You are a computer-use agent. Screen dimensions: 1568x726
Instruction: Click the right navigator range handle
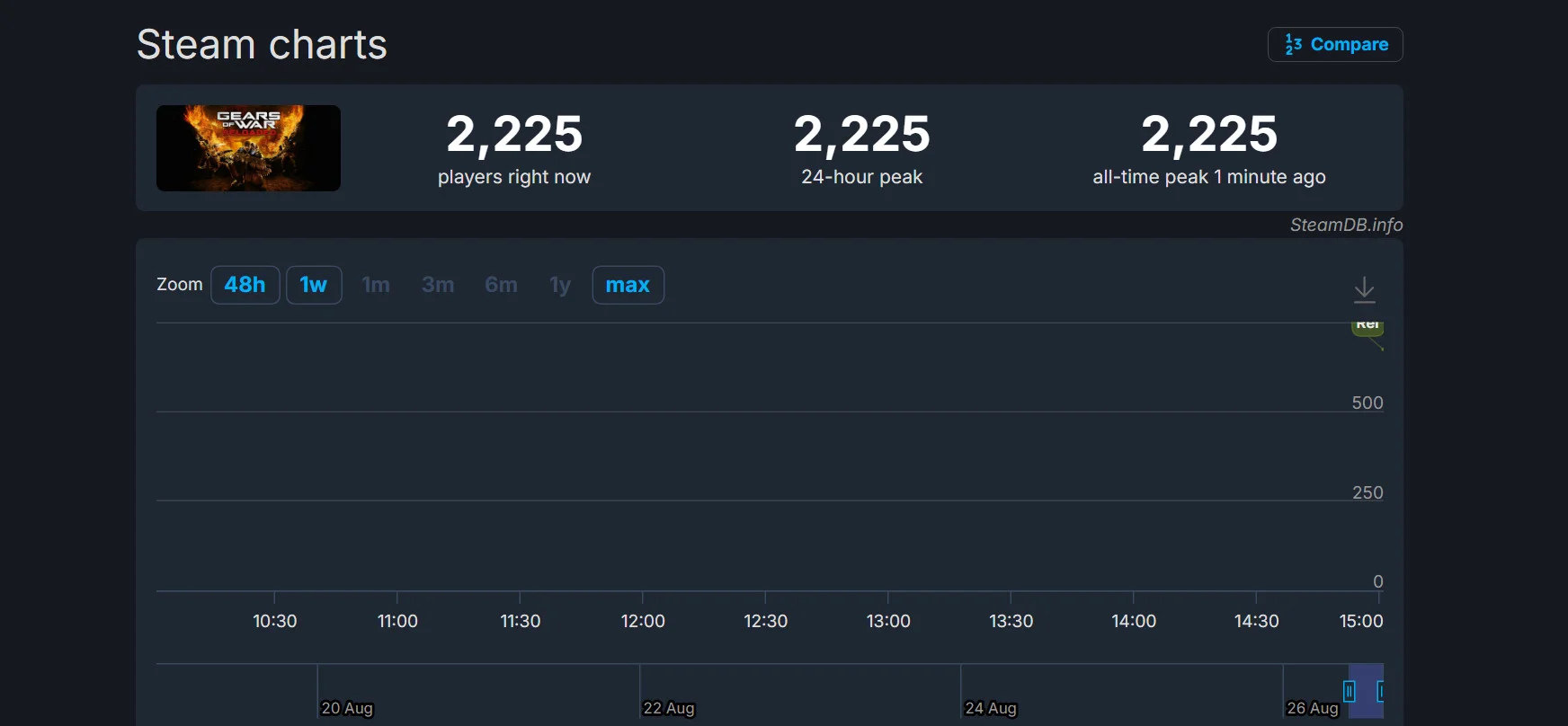[x=1380, y=691]
